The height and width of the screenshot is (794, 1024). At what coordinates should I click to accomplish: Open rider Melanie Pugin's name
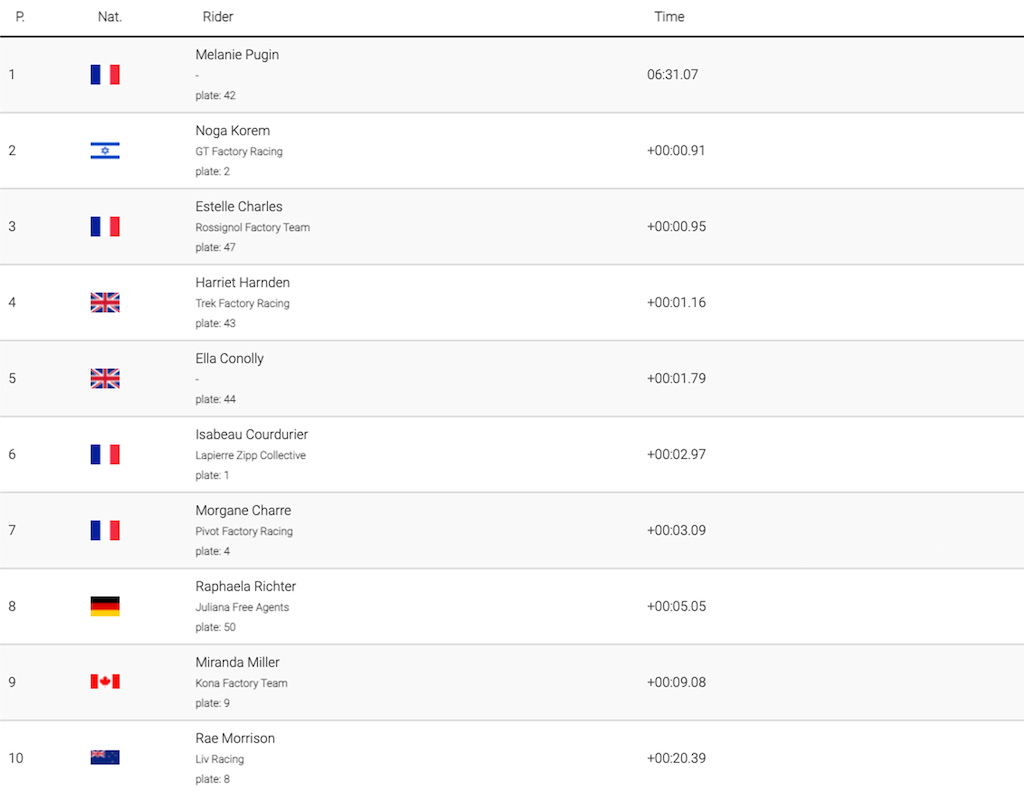[237, 55]
